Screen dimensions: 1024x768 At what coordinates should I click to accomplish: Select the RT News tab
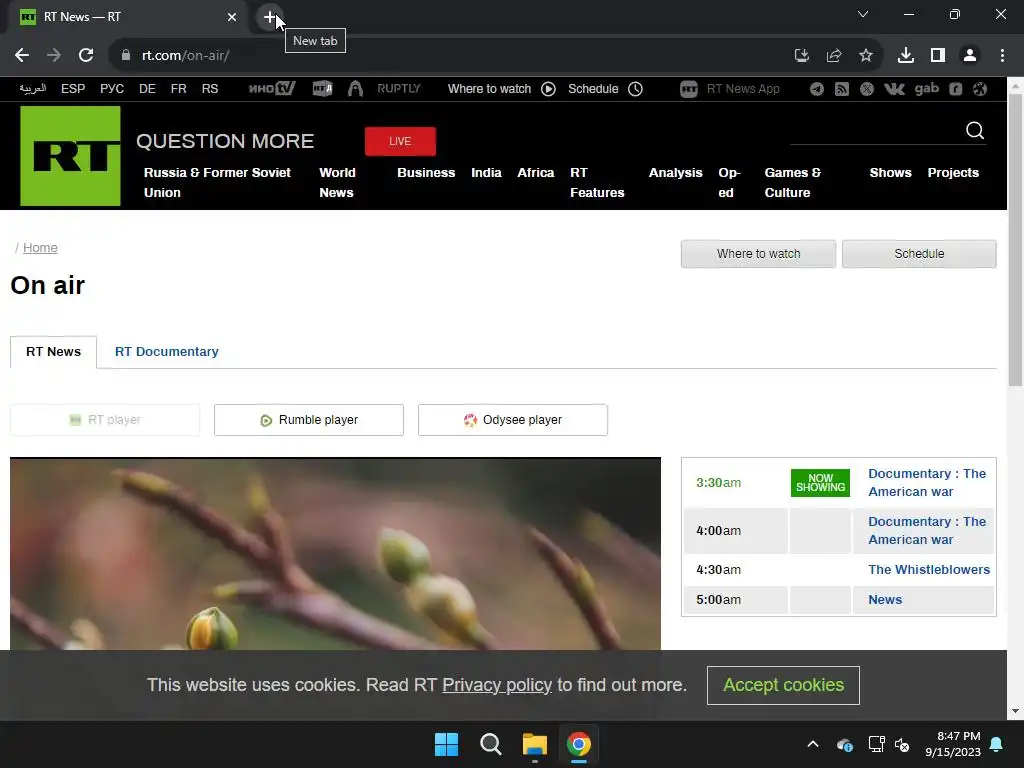[54, 352]
